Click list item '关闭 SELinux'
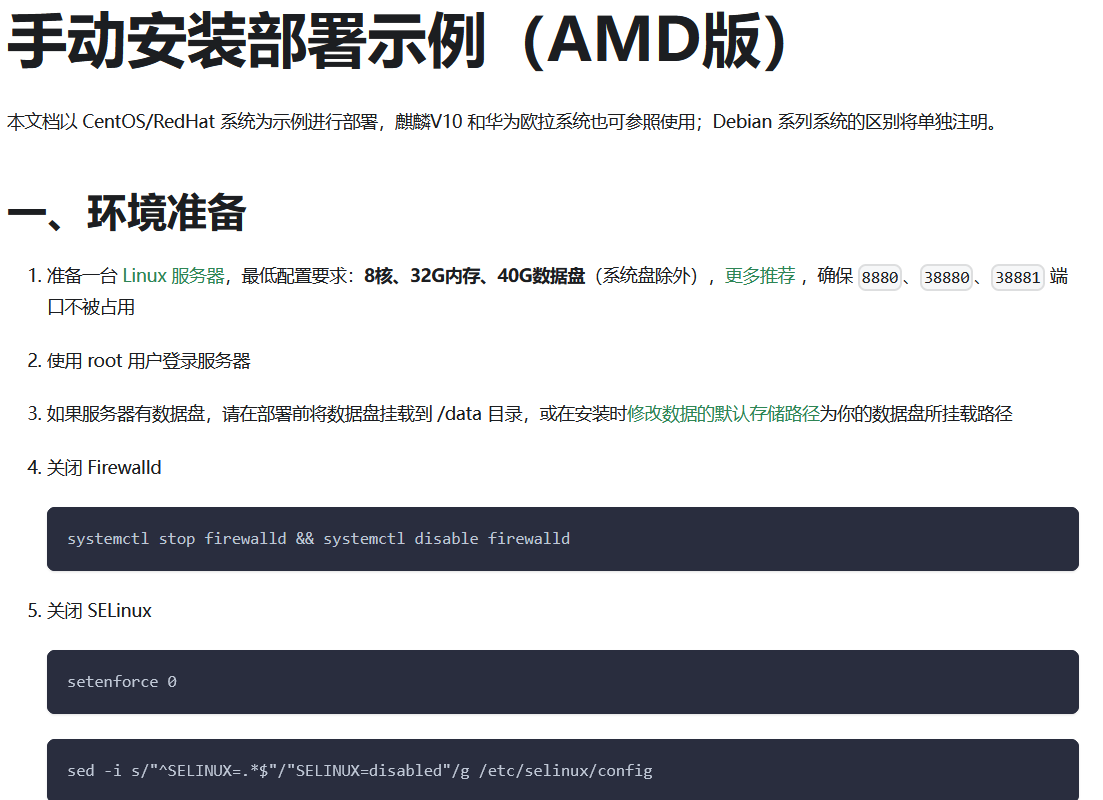Screen dimensions: 1103x800 click(98, 611)
